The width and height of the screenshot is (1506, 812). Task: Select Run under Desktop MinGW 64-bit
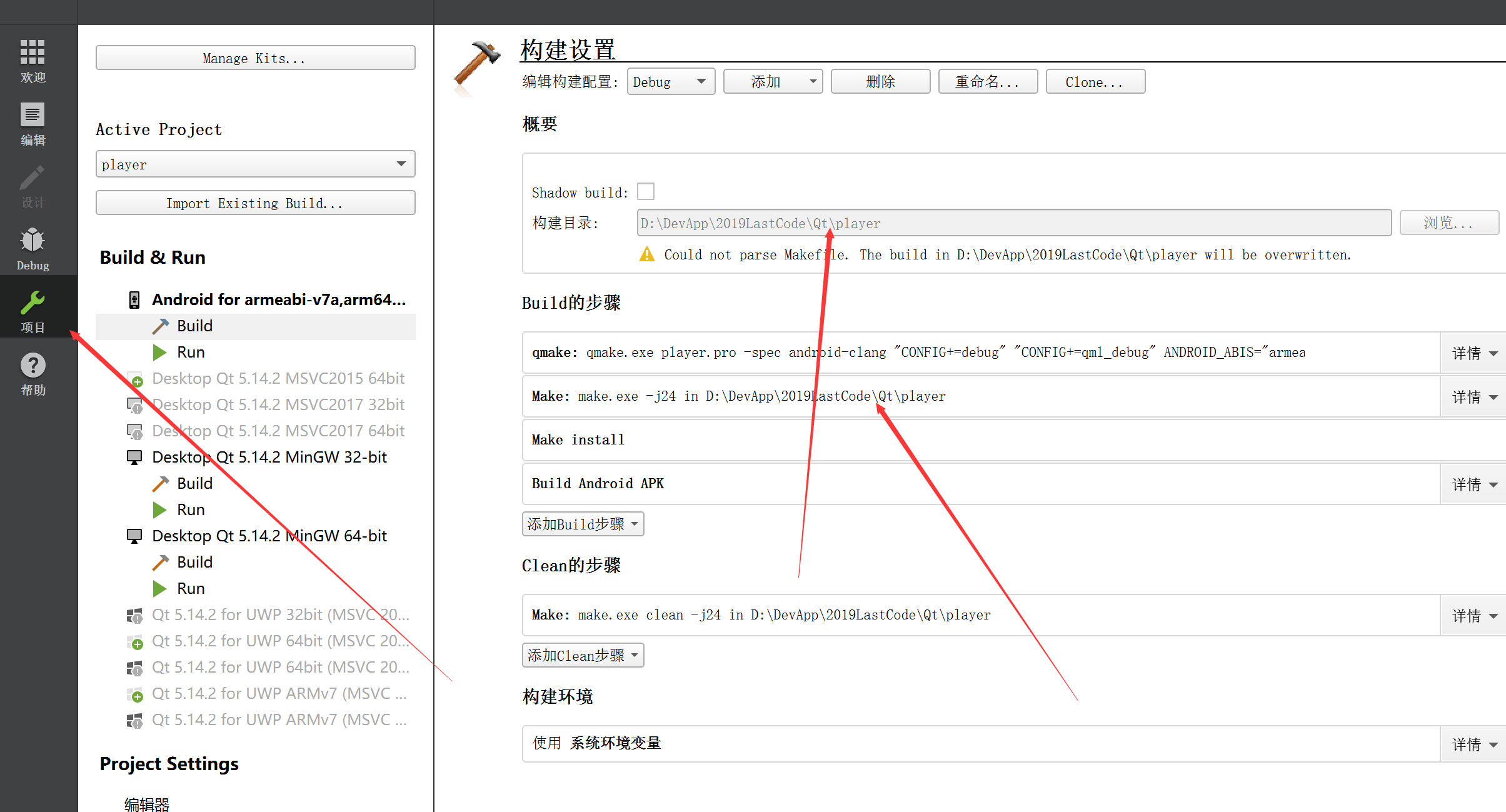(x=191, y=589)
